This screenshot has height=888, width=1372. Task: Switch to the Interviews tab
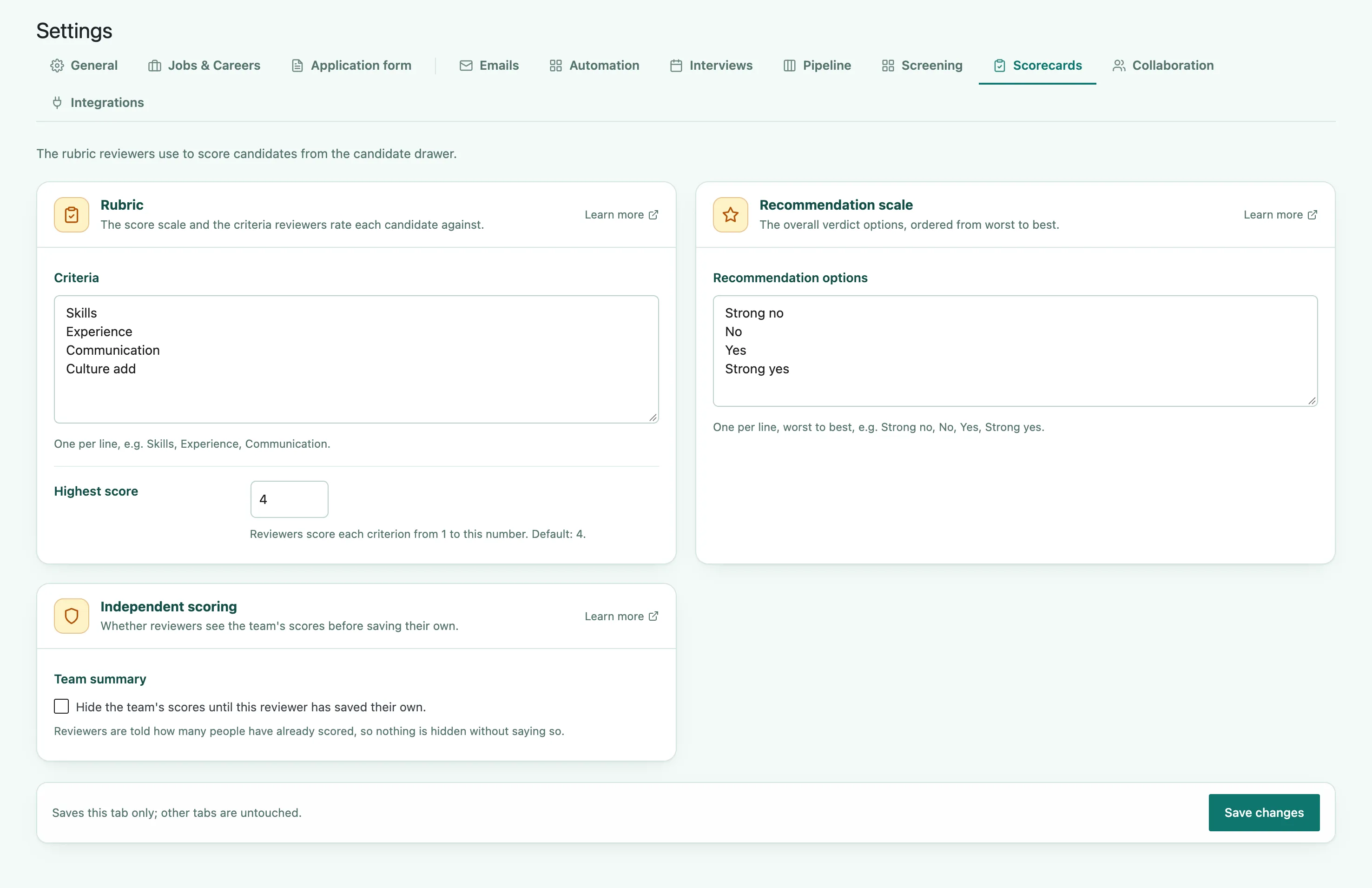[x=711, y=66]
